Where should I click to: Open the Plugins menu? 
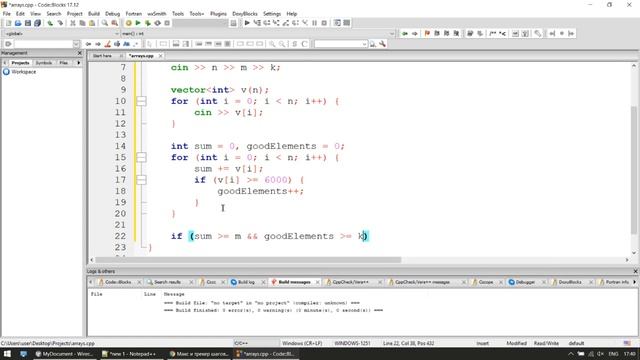pos(218,13)
